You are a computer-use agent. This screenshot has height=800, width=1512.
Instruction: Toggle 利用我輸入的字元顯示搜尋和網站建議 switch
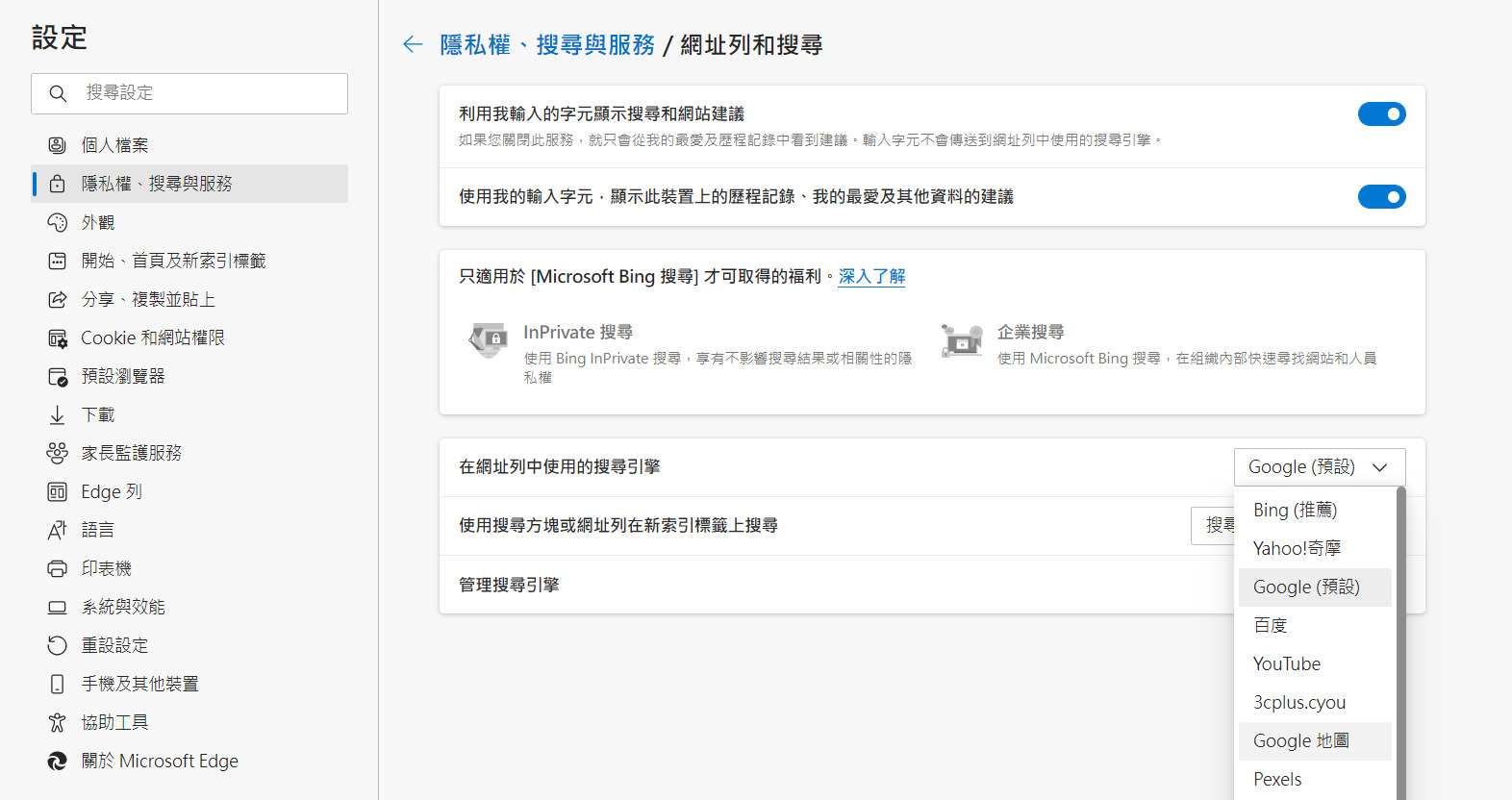[1381, 114]
